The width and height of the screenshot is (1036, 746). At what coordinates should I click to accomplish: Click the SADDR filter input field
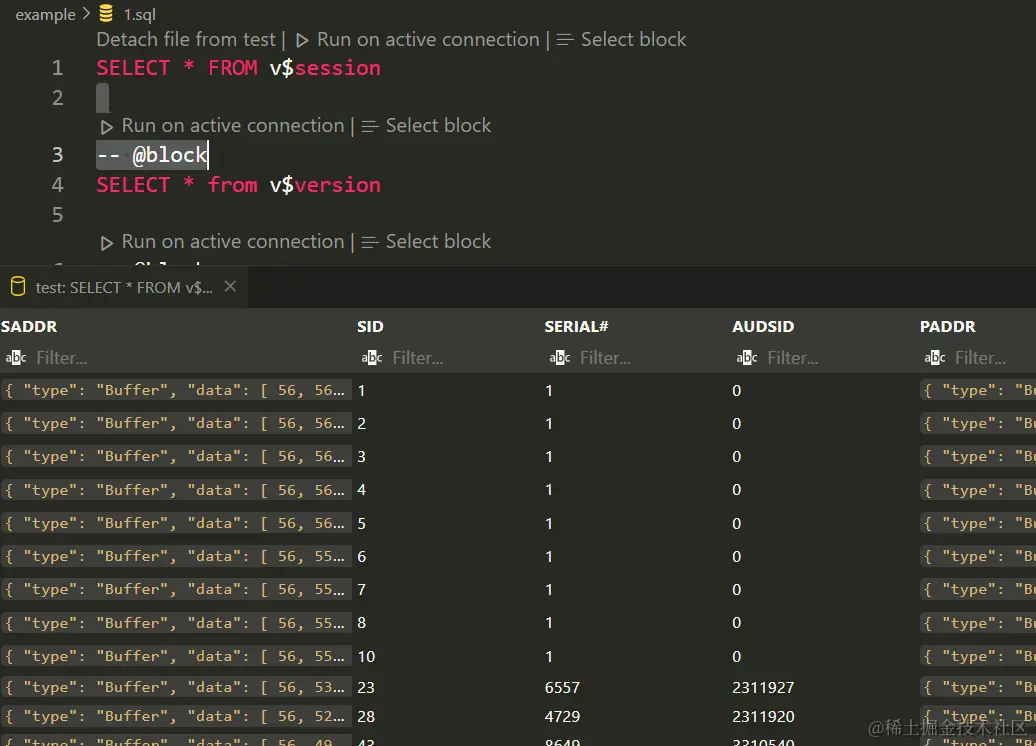[x=192, y=357]
